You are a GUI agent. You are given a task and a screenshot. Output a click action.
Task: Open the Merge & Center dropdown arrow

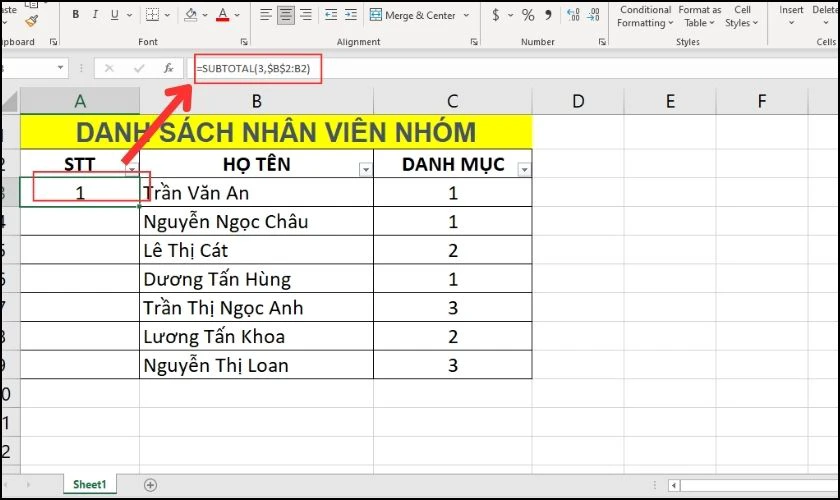tap(466, 15)
